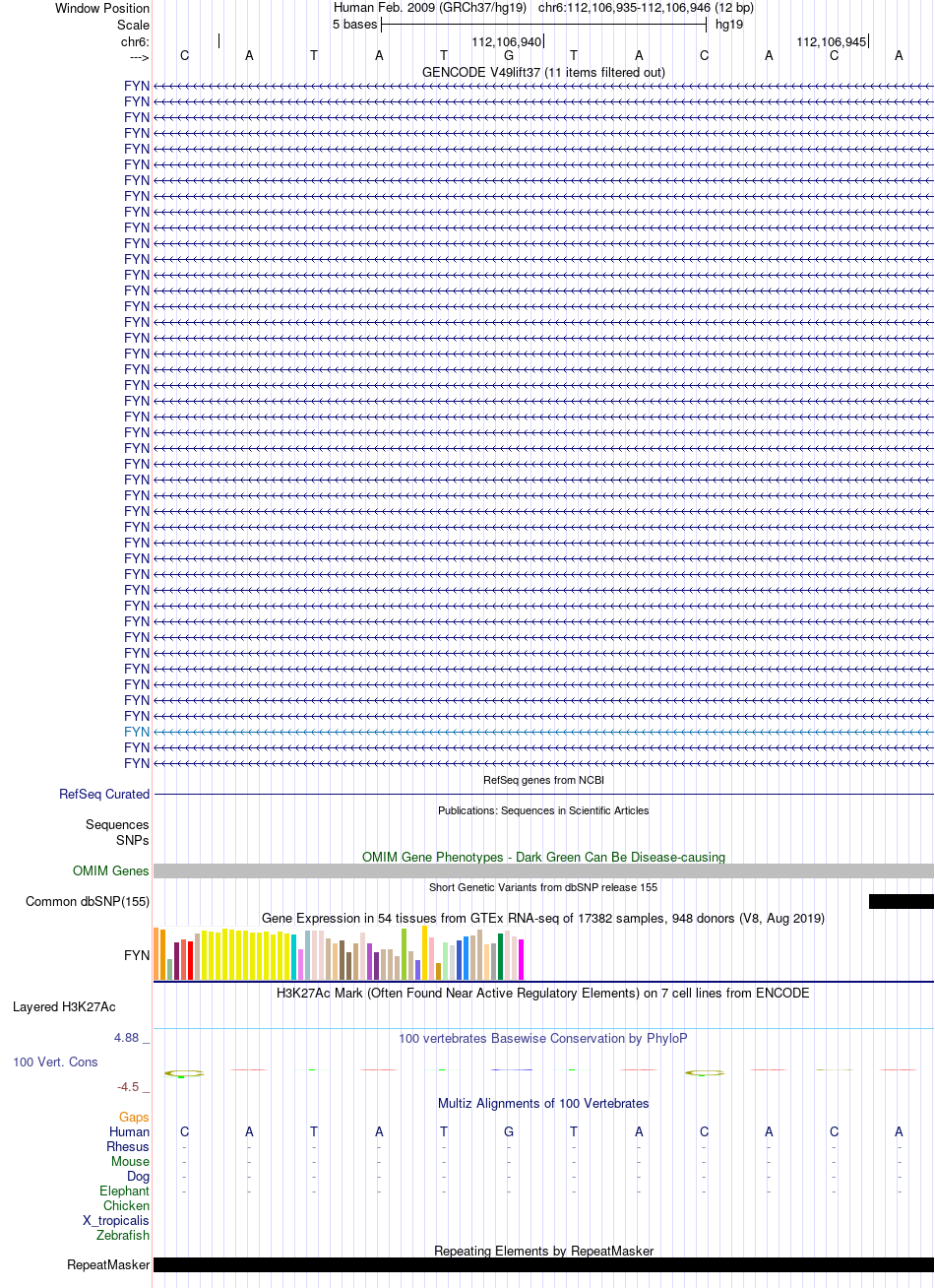The image size is (935, 1288).
Task: Click the GTEx Gene Expression track title
Action: point(543,918)
